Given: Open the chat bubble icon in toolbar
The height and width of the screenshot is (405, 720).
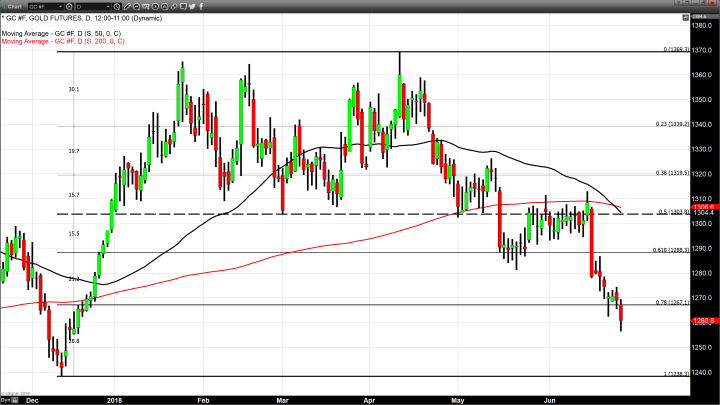Looking at the screenshot, I should pyautogui.click(x=182, y=6).
